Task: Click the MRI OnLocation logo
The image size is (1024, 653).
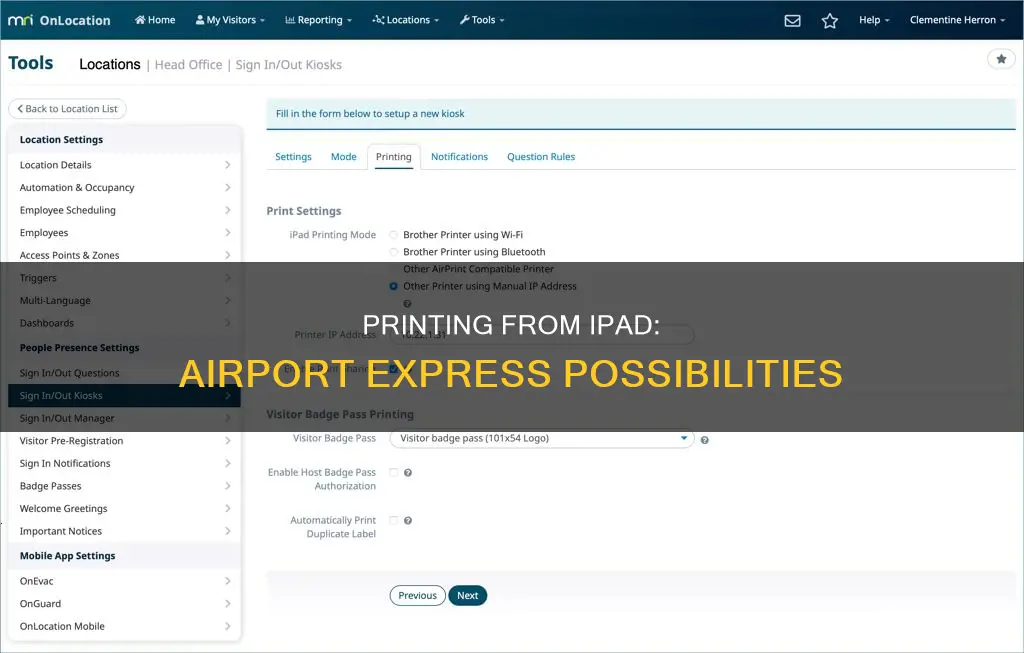Action: click(x=59, y=20)
